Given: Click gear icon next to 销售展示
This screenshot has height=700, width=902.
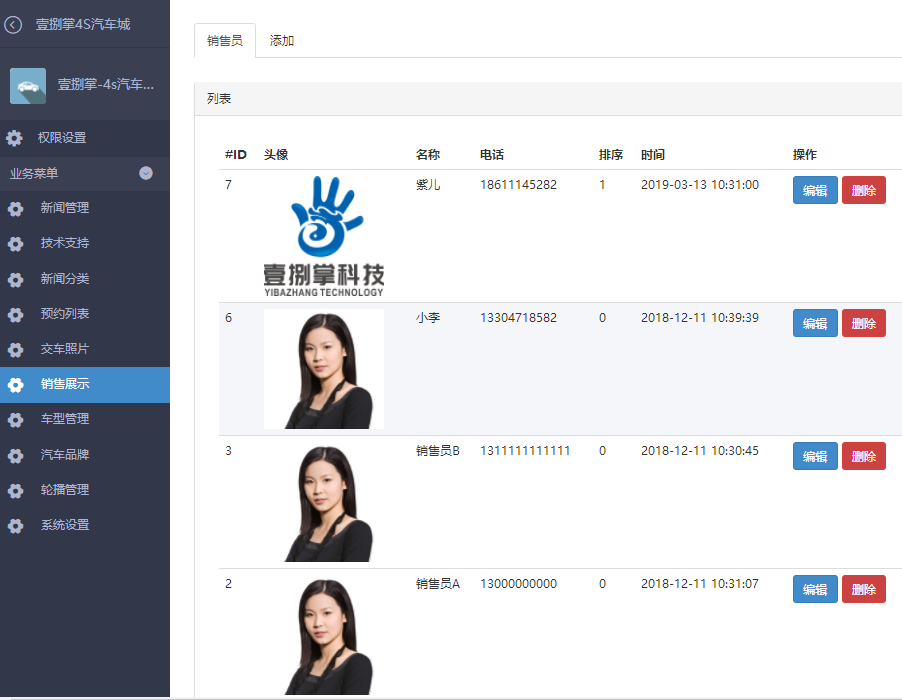Looking at the screenshot, I should pyautogui.click(x=16, y=384).
